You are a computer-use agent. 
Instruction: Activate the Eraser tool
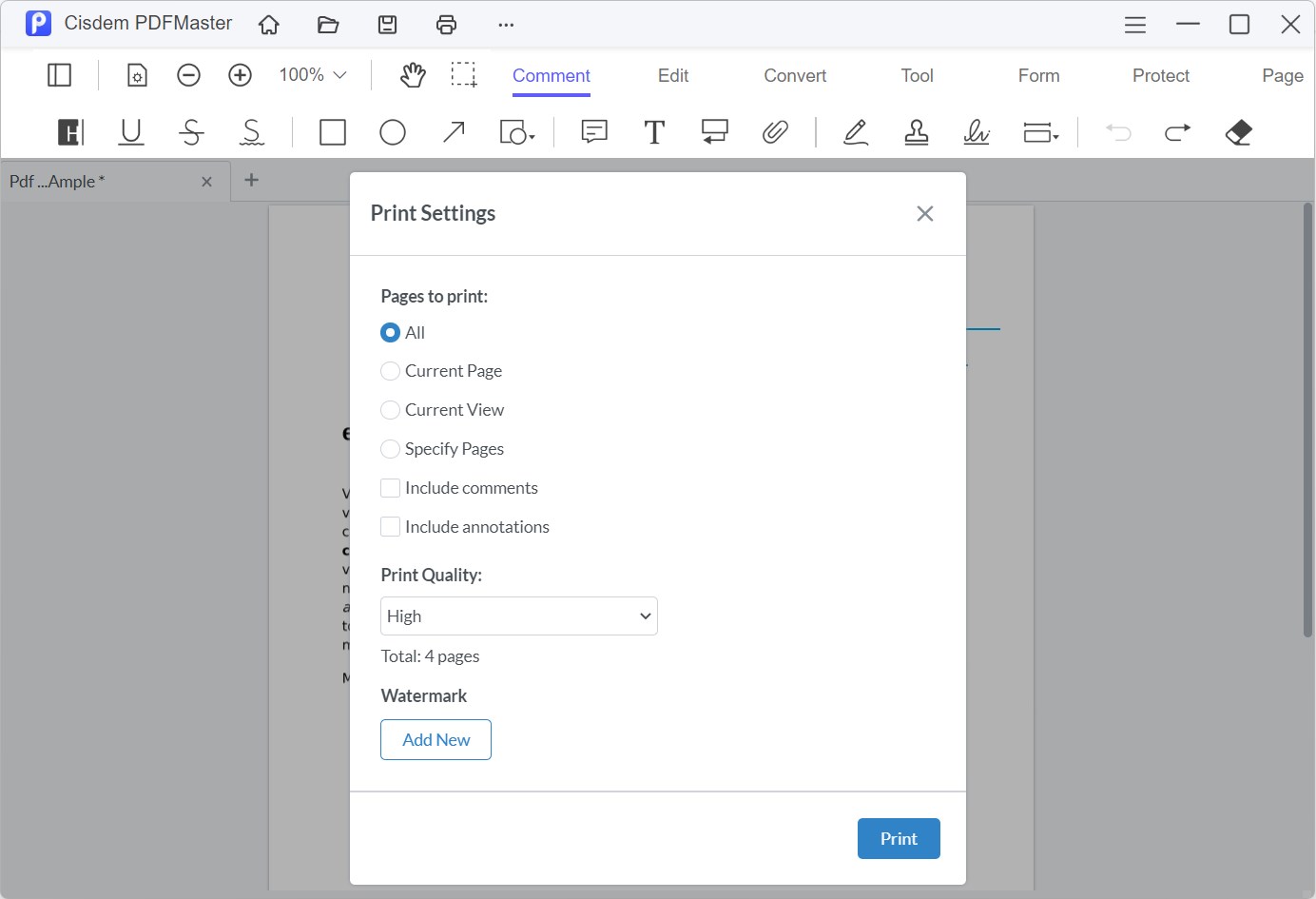click(1238, 132)
